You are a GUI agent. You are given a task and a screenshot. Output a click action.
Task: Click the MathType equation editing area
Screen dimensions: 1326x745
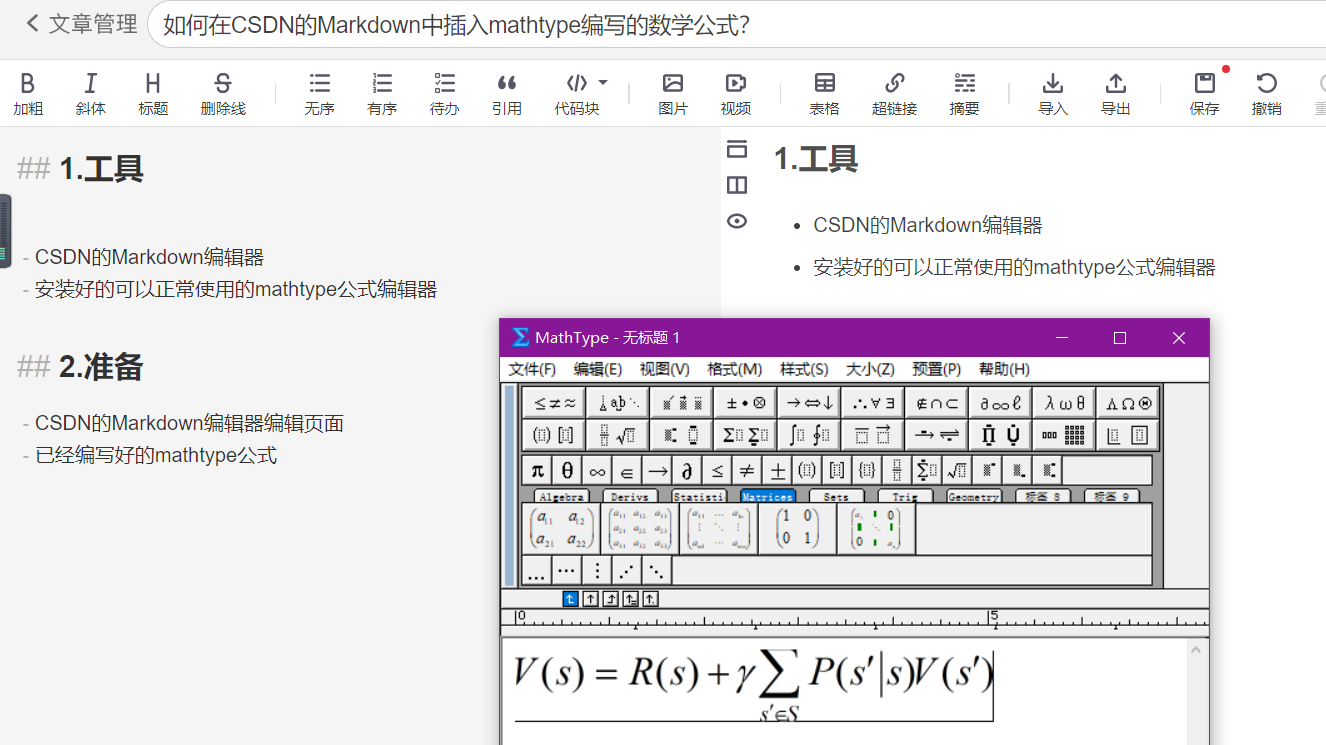(843, 690)
